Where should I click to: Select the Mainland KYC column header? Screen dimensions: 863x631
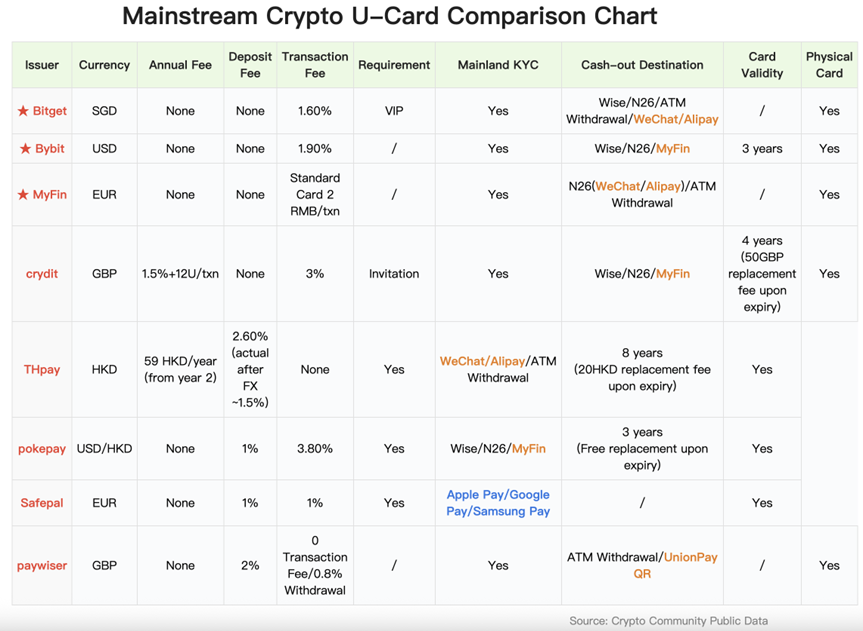click(x=498, y=65)
